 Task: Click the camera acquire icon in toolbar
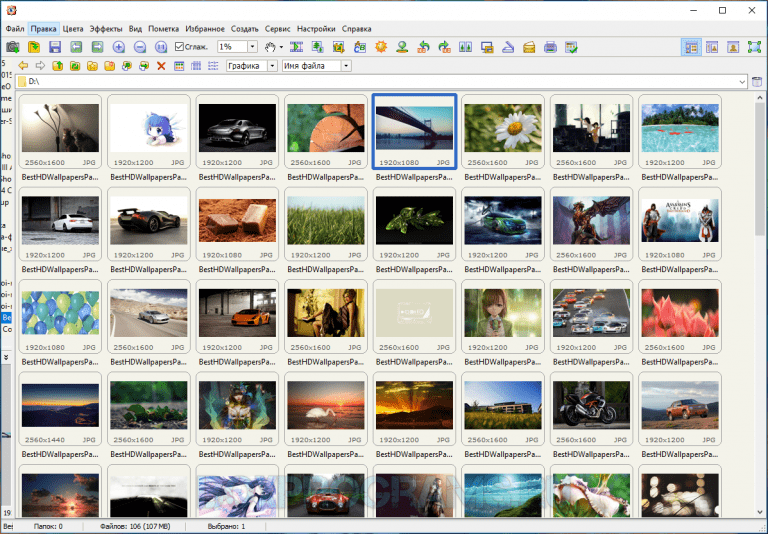tap(12, 47)
